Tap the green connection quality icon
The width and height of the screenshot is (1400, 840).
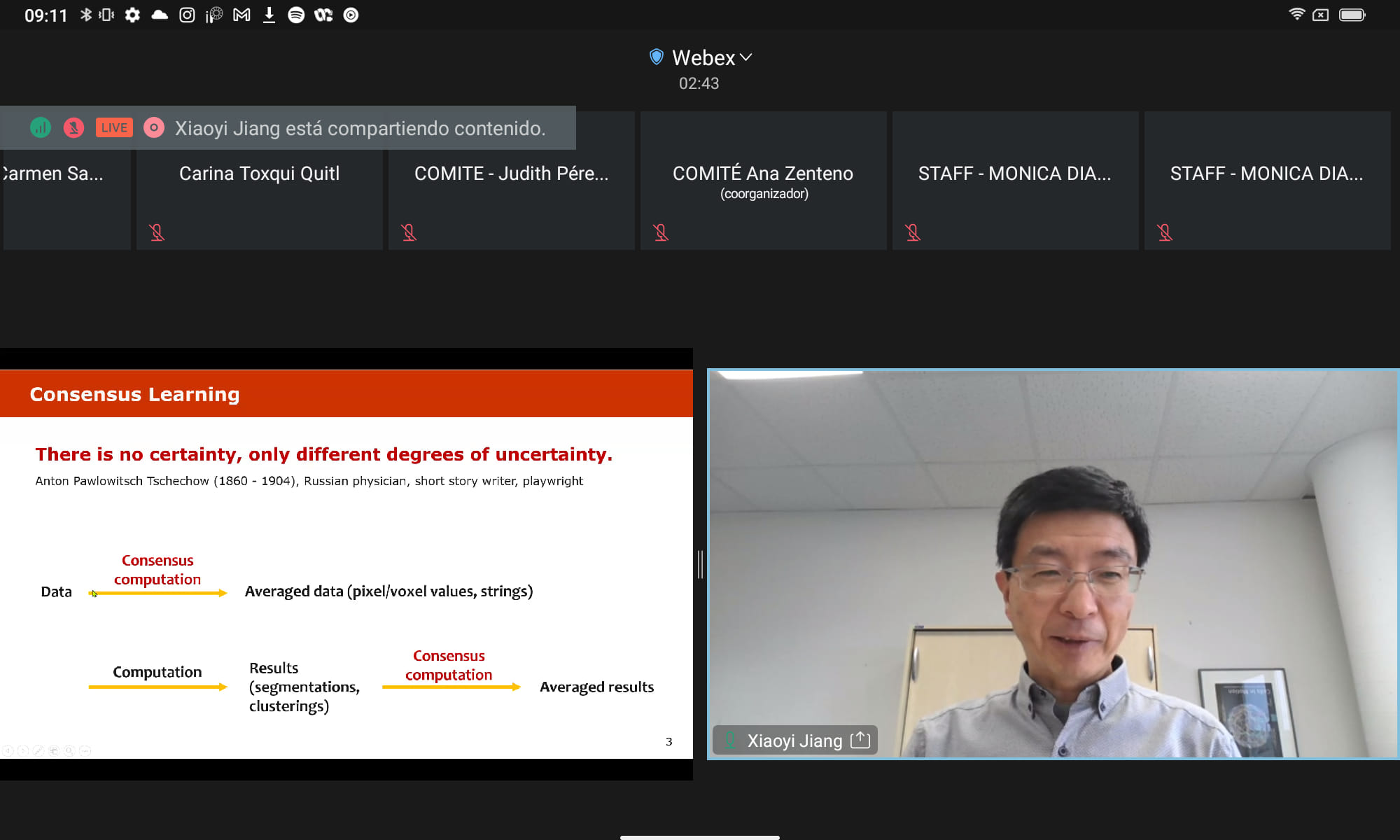[x=41, y=128]
